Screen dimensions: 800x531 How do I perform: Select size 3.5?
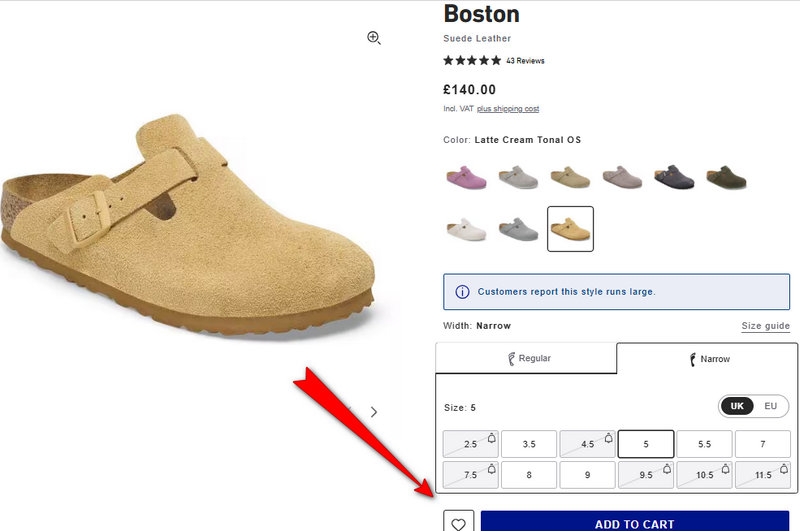tap(529, 444)
